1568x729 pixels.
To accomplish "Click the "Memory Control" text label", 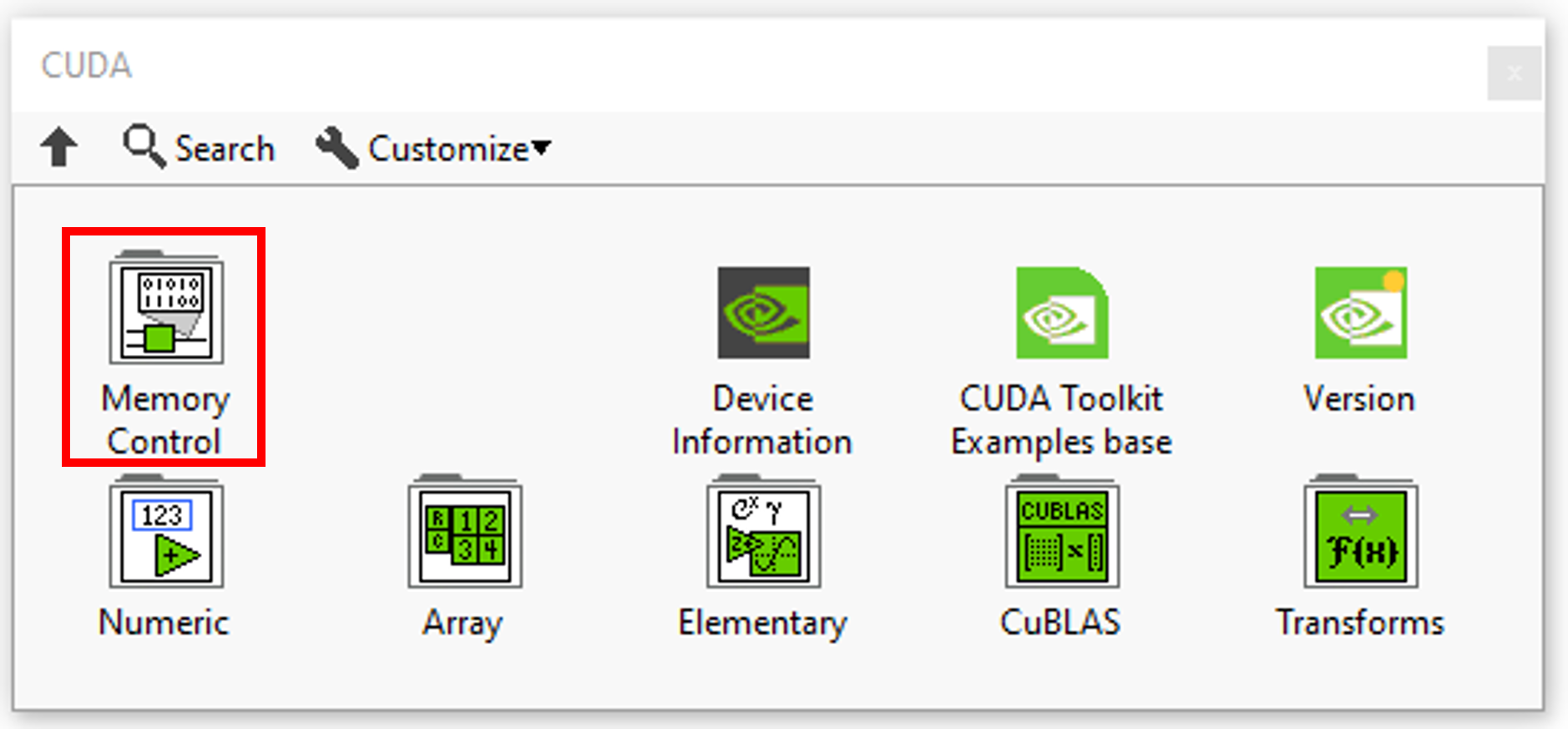I will coord(164,420).
